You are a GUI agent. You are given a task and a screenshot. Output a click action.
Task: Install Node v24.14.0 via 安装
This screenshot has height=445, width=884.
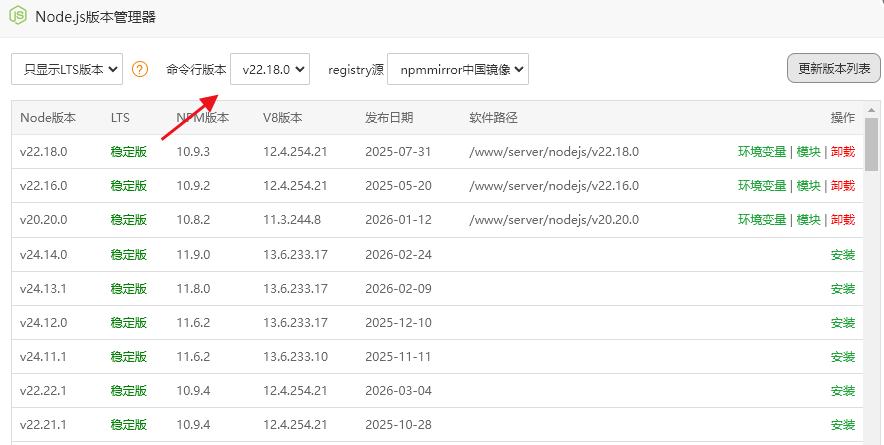click(x=843, y=255)
